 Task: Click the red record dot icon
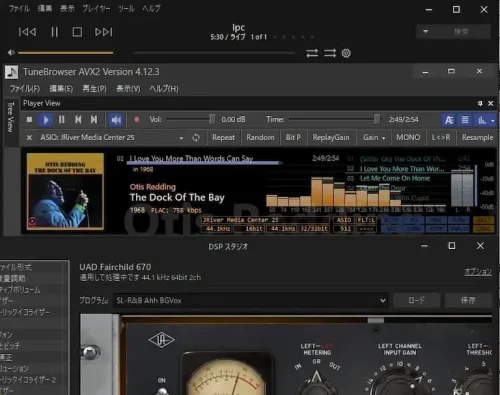tap(136, 120)
